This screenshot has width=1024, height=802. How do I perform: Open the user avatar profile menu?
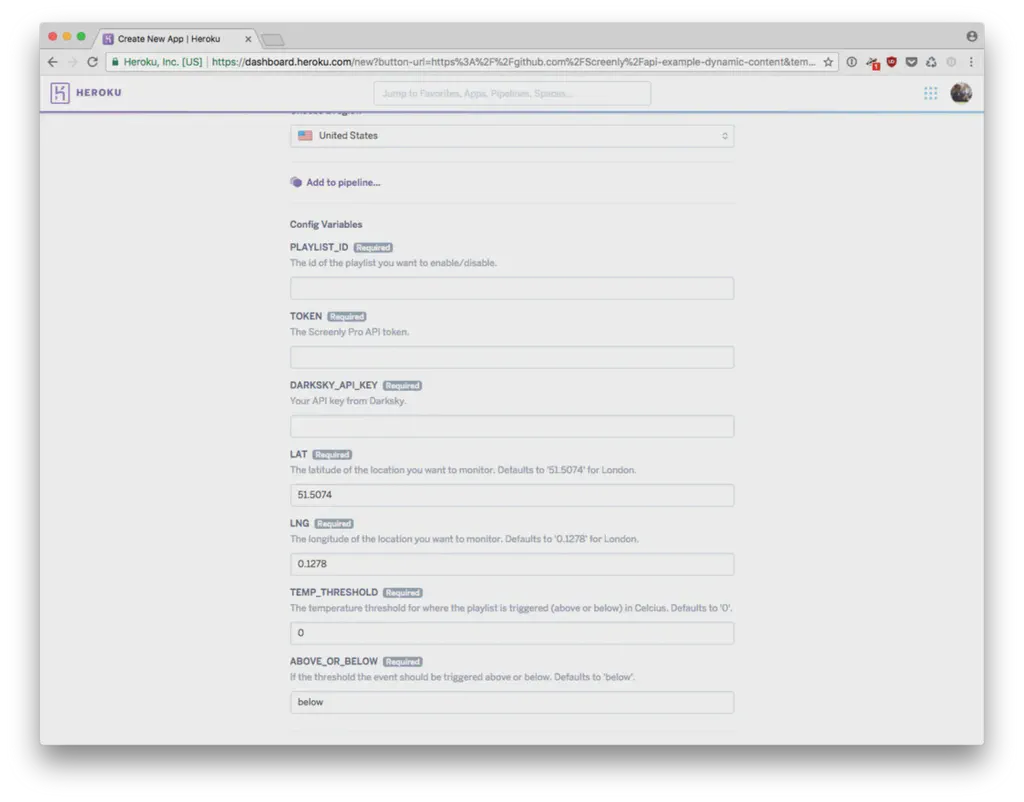pos(960,92)
